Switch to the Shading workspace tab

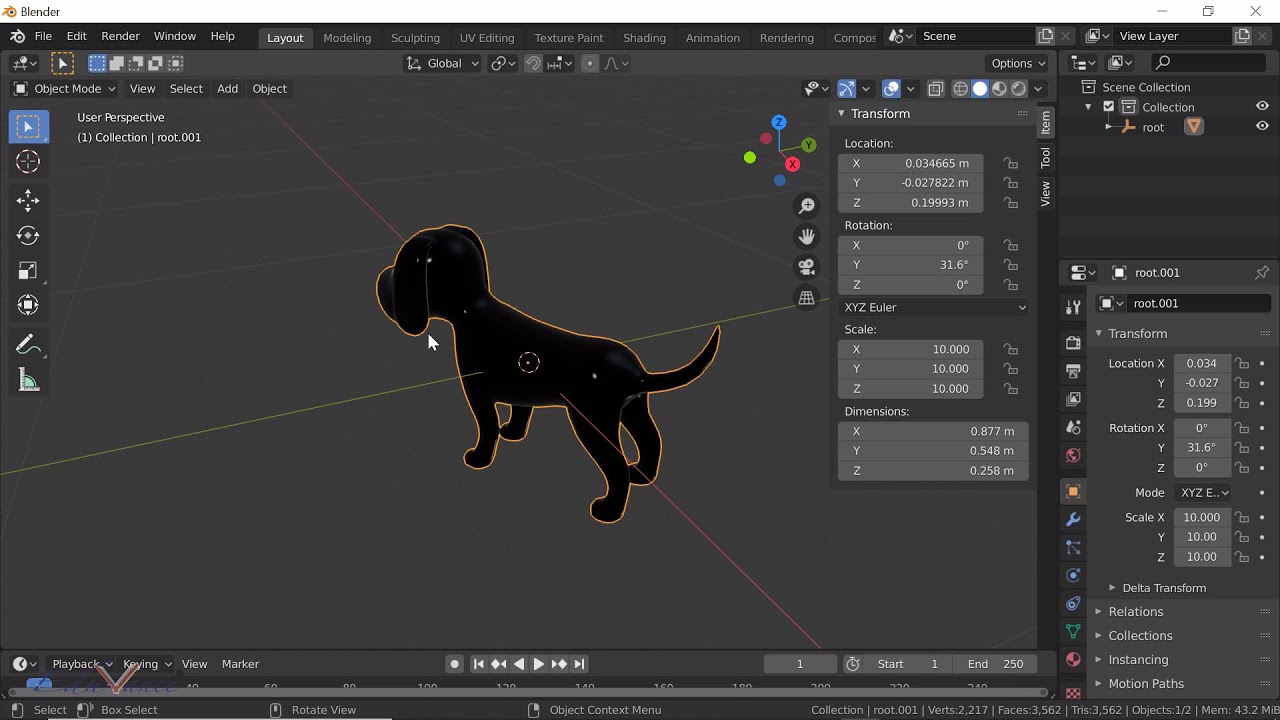click(x=644, y=37)
